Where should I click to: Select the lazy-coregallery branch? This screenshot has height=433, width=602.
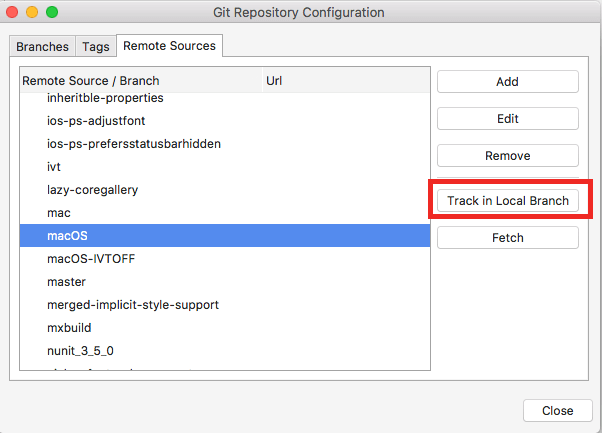click(92, 190)
